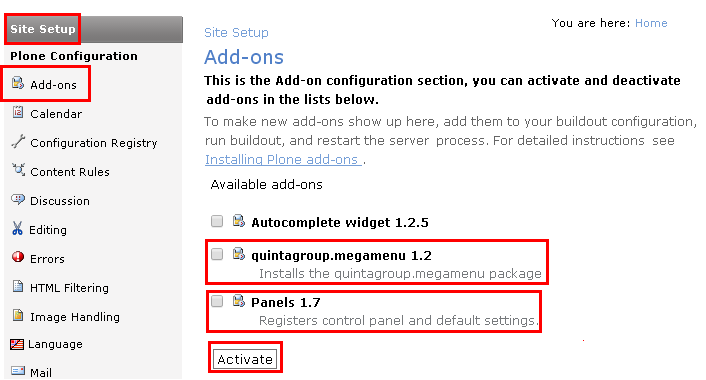This screenshot has height=380, width=706.
Task: Open the Errors red alert icon
Action: coord(18,257)
